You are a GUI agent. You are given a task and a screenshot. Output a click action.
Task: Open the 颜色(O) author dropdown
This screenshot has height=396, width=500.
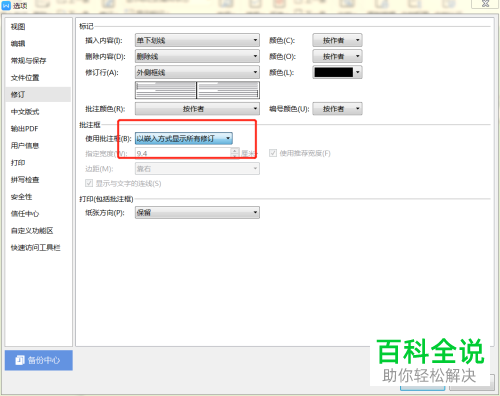click(x=337, y=56)
